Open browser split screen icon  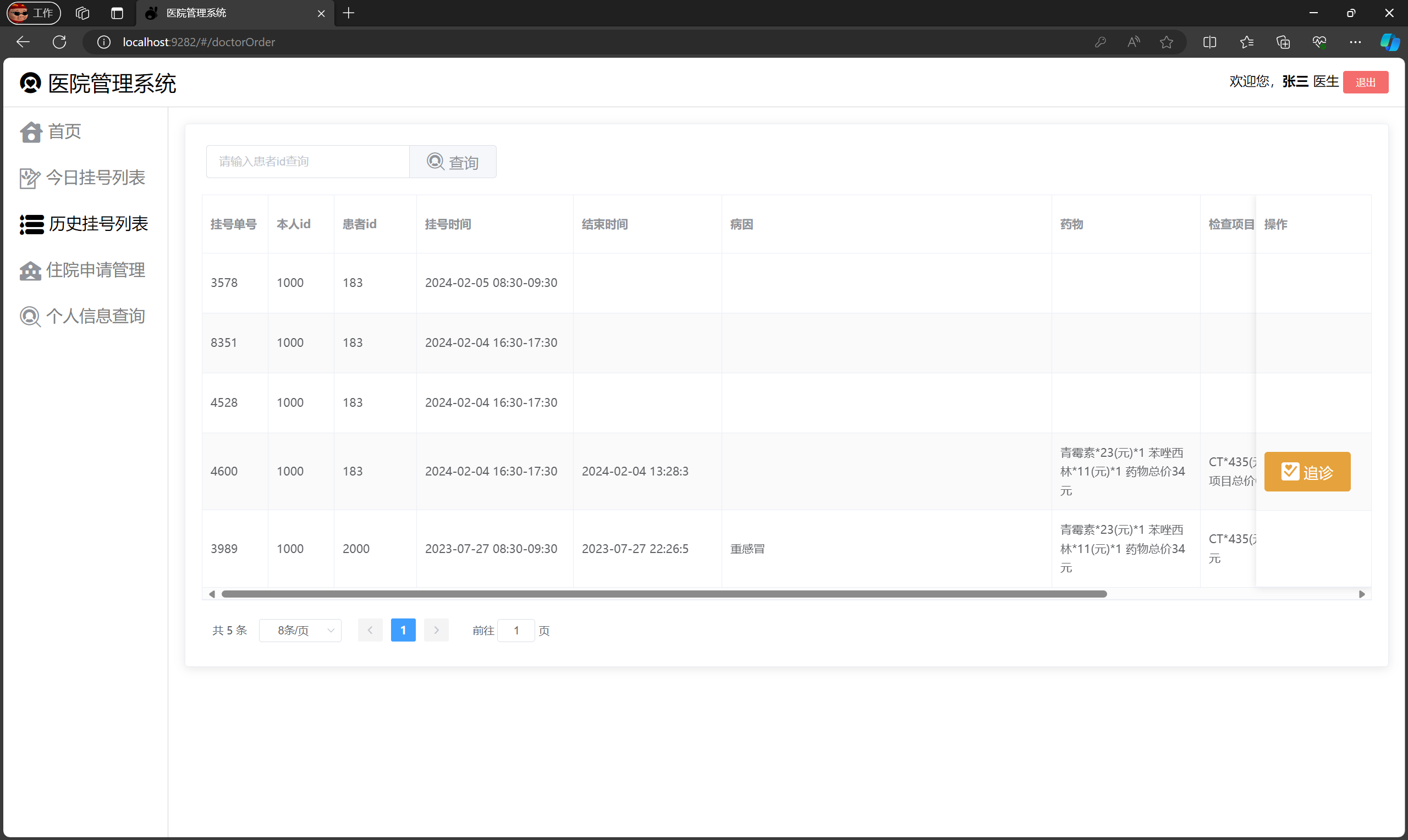(x=1209, y=42)
